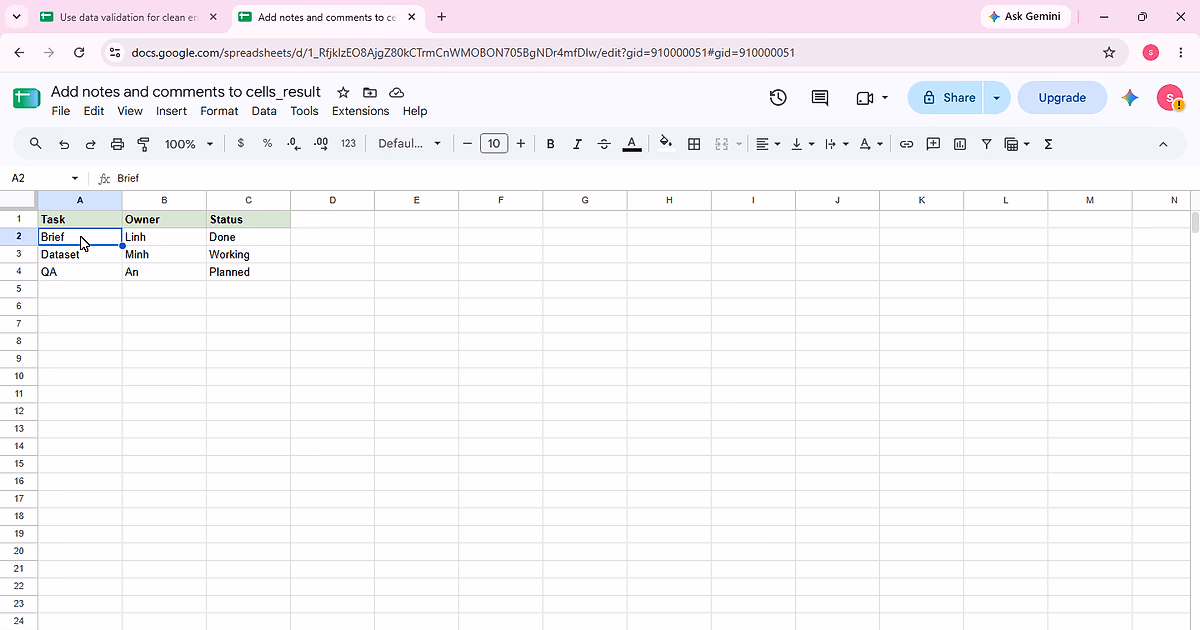The height and width of the screenshot is (630, 1200).
Task: Click the Undo arrow in toolbar
Action: tap(64, 144)
